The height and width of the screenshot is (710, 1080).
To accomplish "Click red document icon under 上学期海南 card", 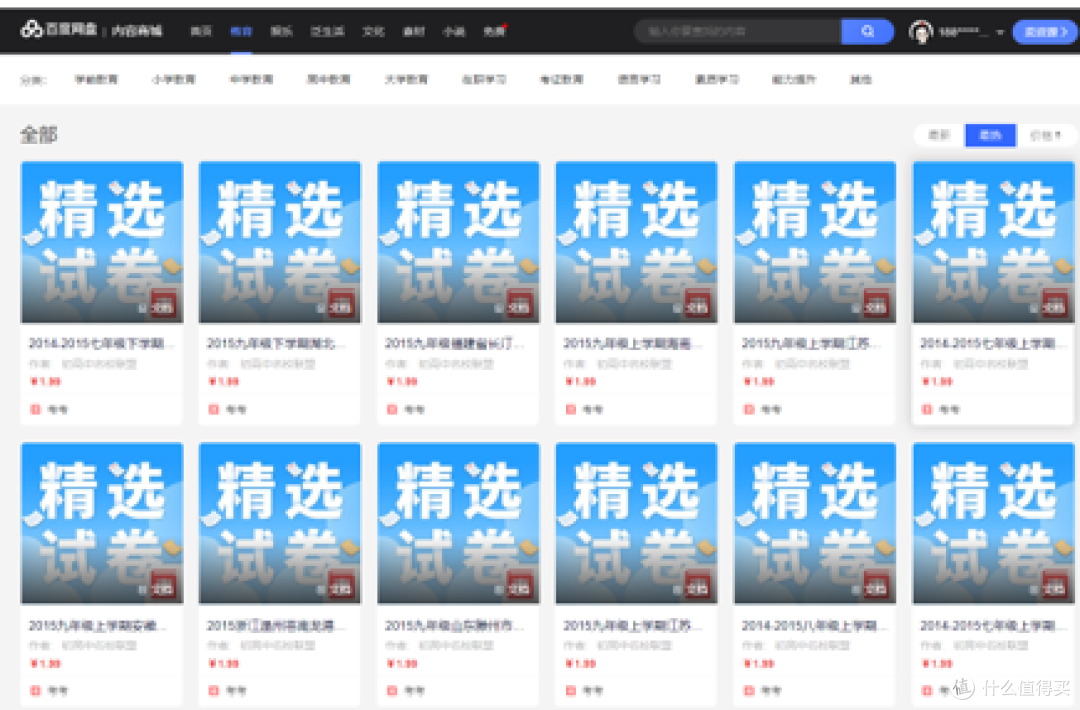I will tap(570, 409).
